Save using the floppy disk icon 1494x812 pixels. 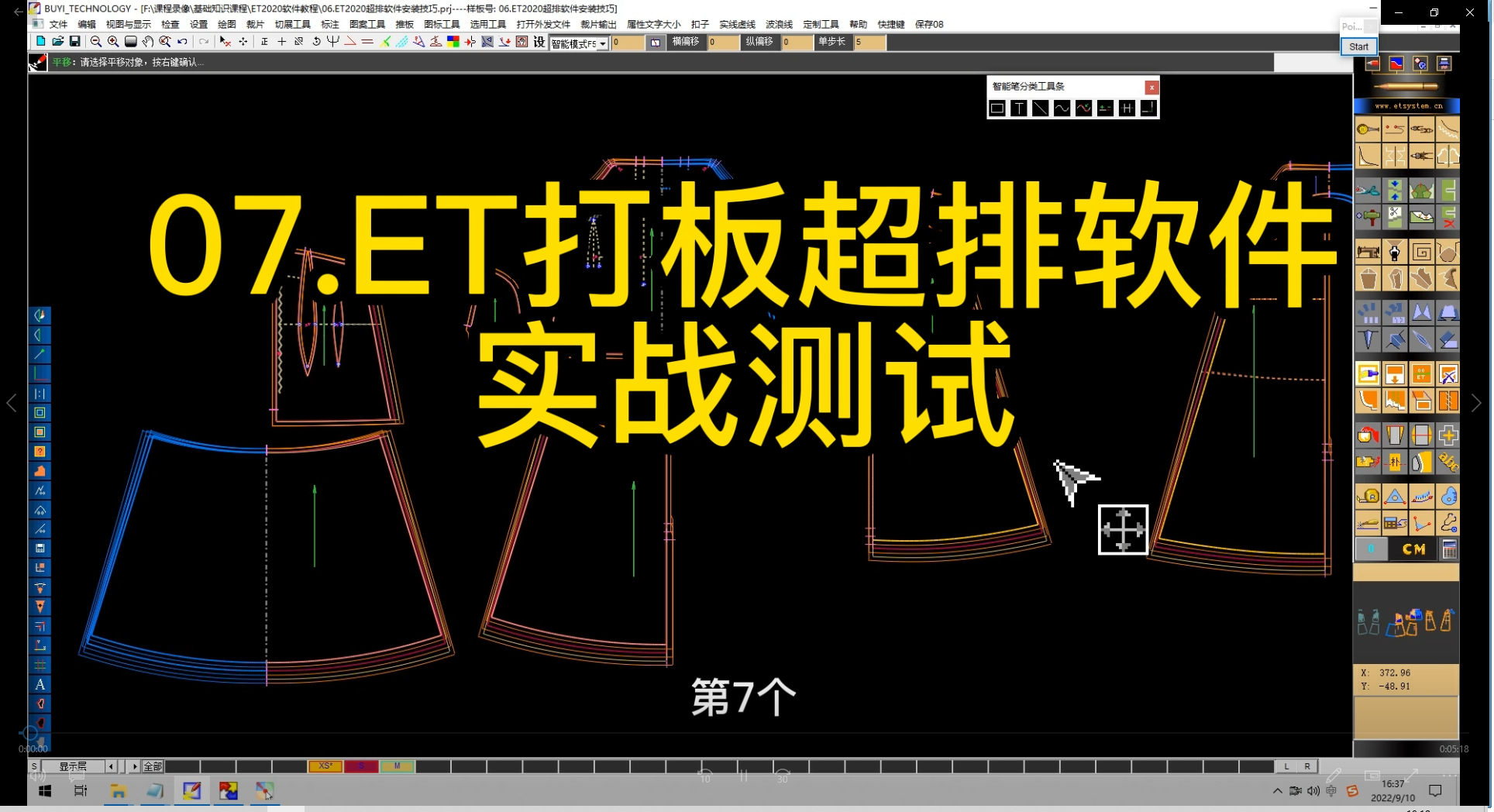pos(75,42)
